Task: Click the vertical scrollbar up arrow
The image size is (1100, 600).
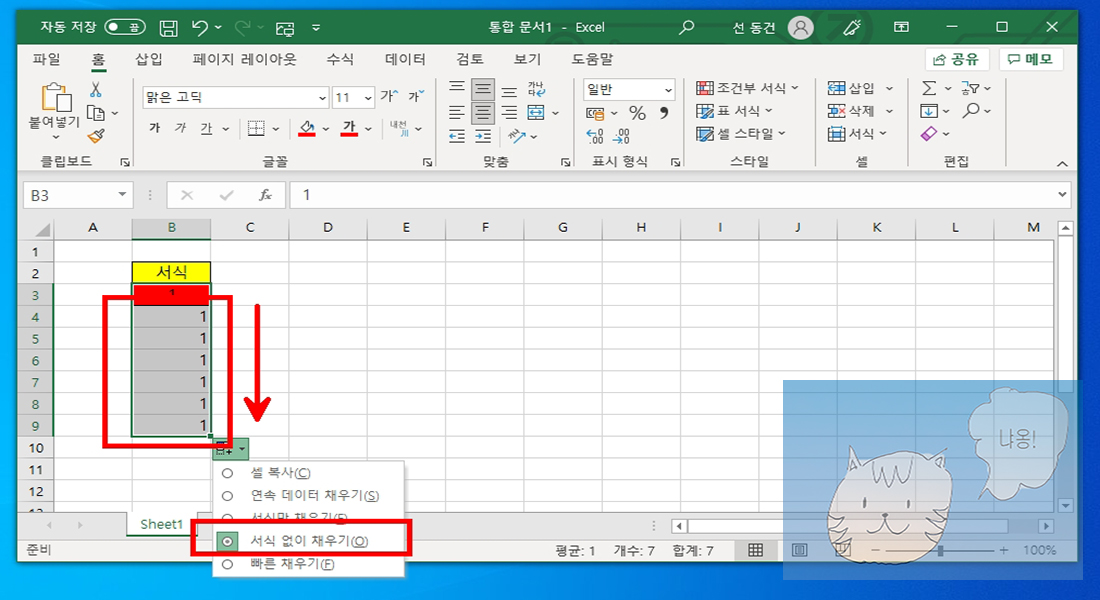Action: click(x=1066, y=228)
